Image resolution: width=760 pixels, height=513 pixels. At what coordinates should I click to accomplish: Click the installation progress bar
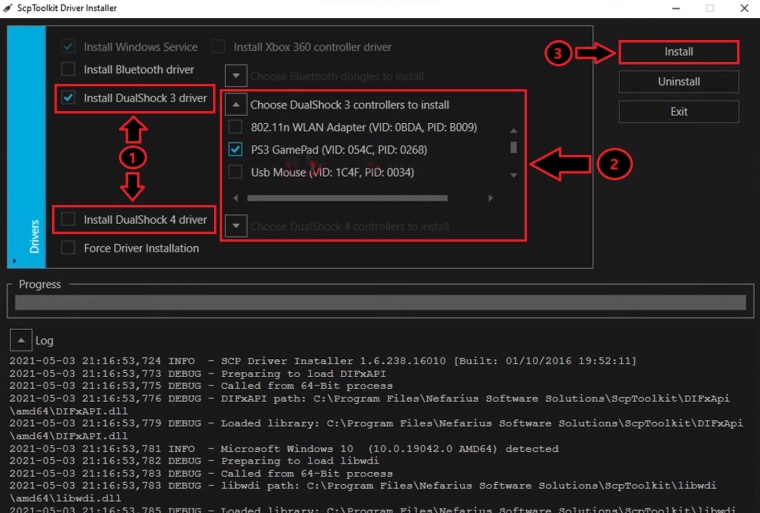click(380, 302)
